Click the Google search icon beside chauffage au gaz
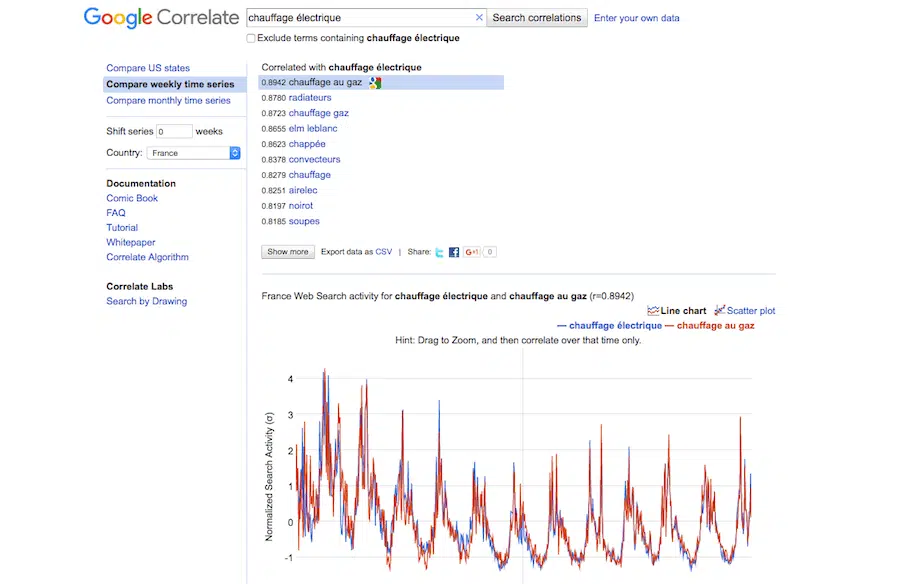The height and width of the screenshot is (584, 900). 374,83
